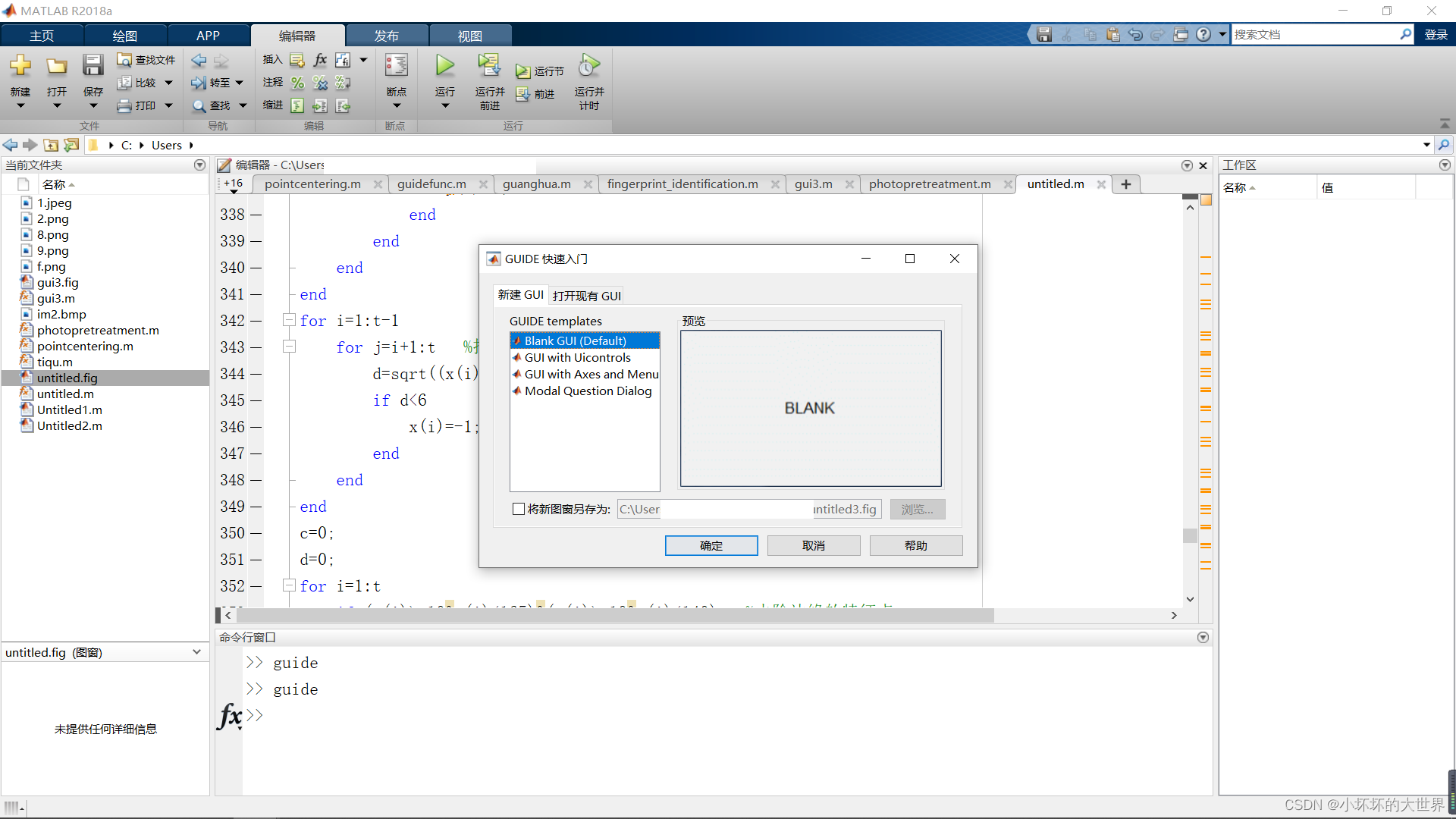Check the save new figure as checkbox
This screenshot has height=819, width=1456.
tap(519, 510)
